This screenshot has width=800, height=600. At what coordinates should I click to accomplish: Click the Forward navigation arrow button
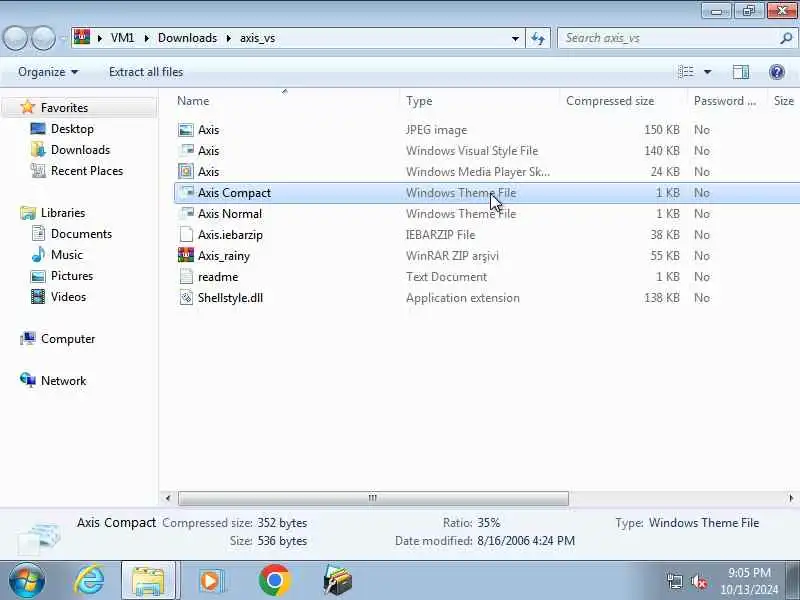tap(44, 38)
